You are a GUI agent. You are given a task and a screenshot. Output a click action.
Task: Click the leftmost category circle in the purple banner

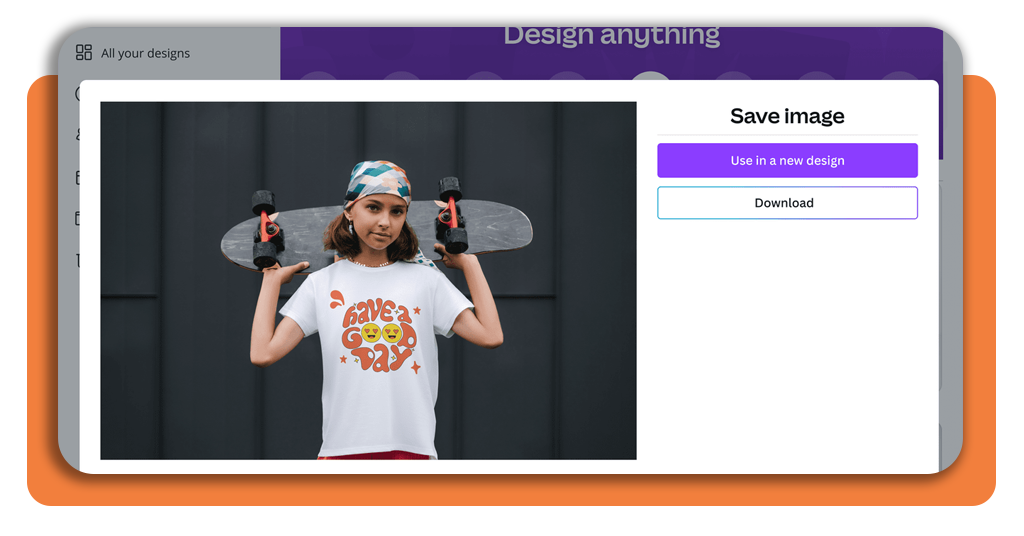coord(318,76)
